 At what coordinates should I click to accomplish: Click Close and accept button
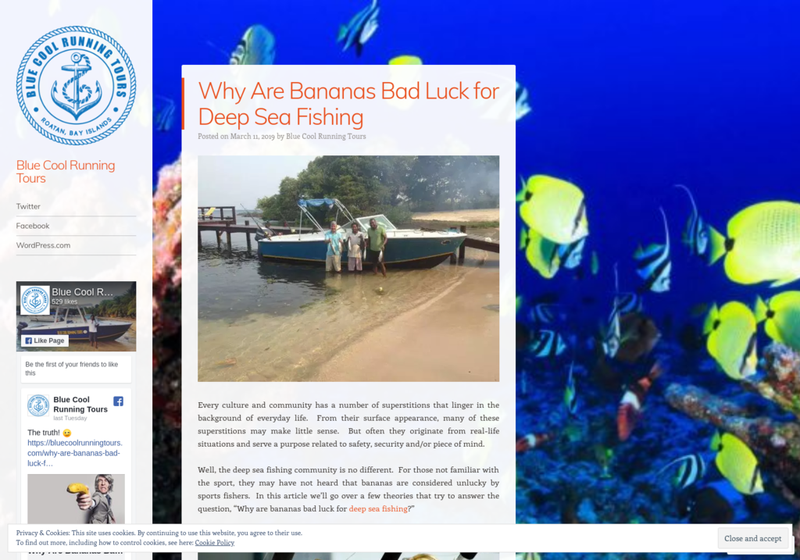coord(753,539)
